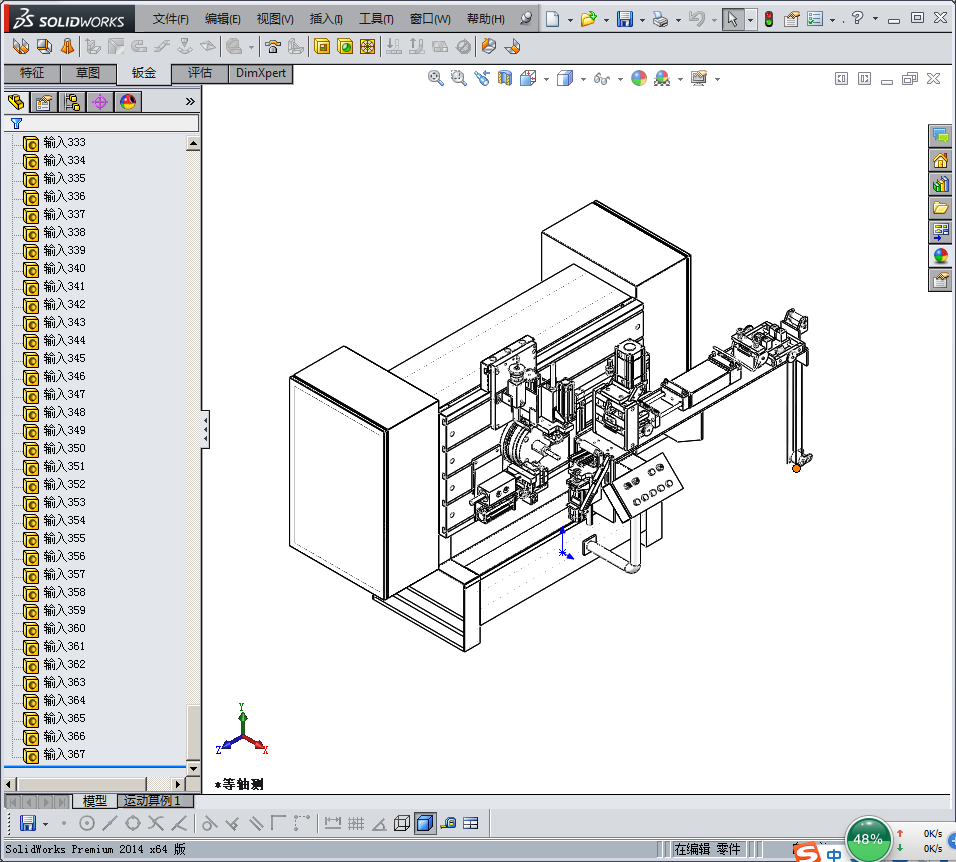Expand the manager tabs double chevron
The height and width of the screenshot is (862, 956).
pyautogui.click(x=190, y=102)
